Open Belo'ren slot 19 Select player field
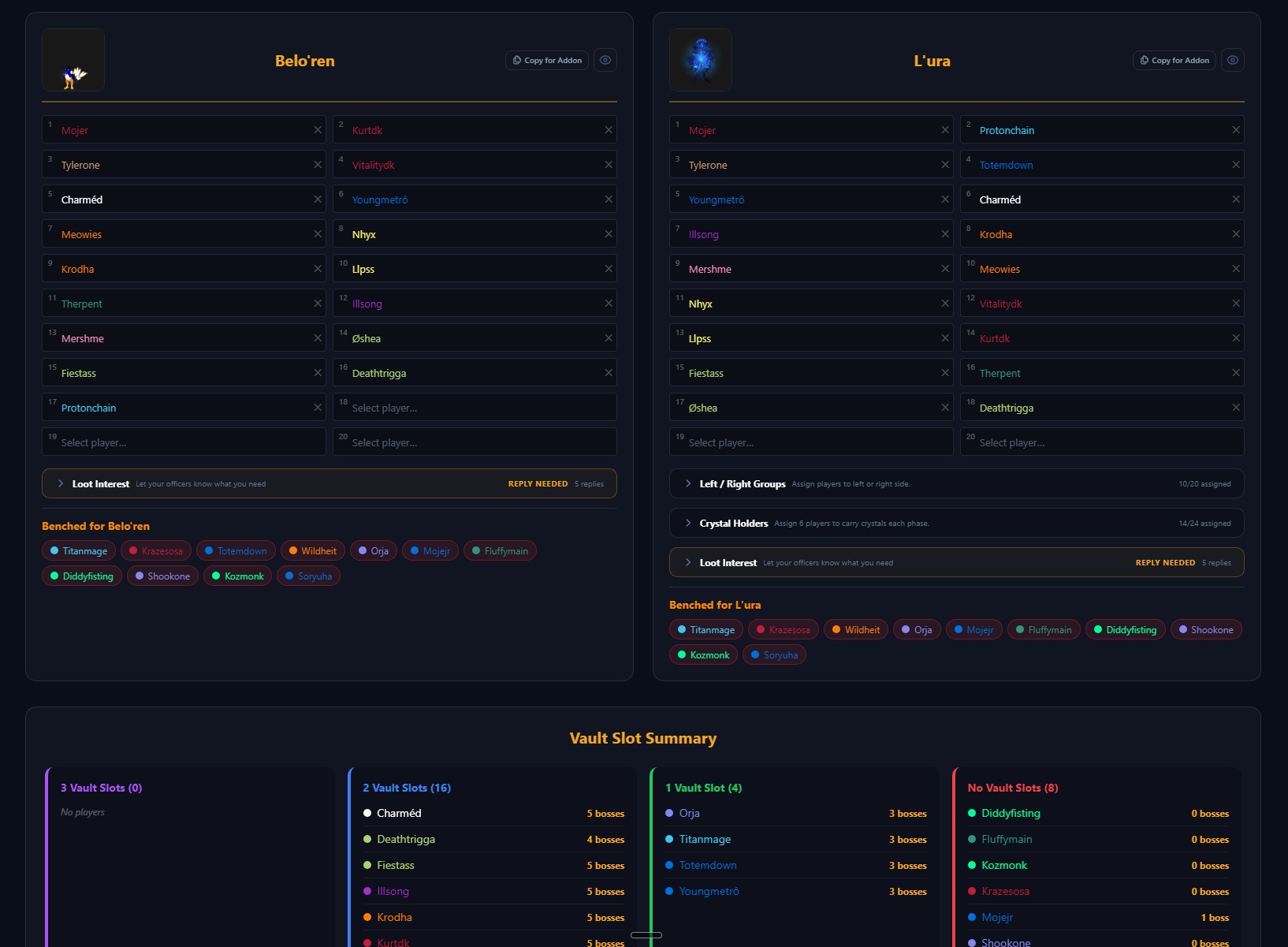Screen dimensions: 1288x947 (184, 442)
